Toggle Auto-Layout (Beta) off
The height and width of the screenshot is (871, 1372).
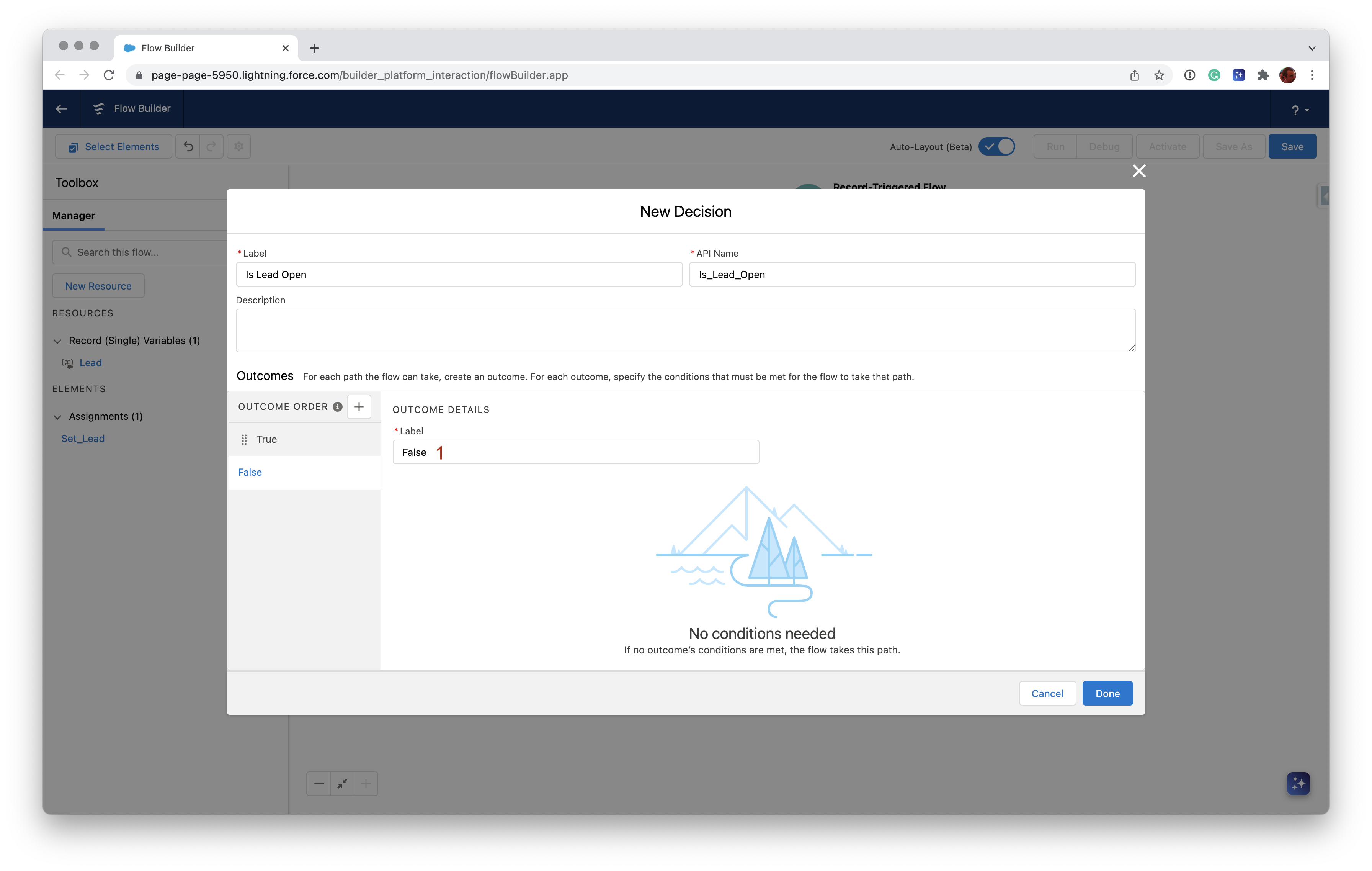tap(996, 146)
